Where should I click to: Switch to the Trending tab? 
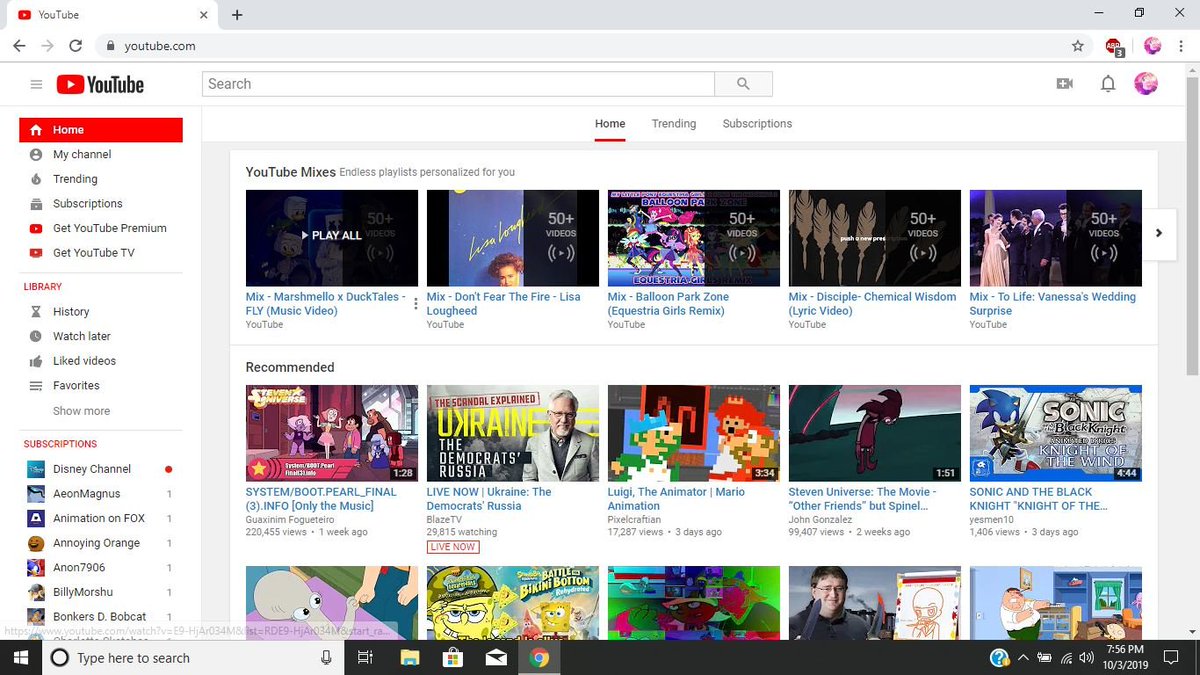[674, 124]
